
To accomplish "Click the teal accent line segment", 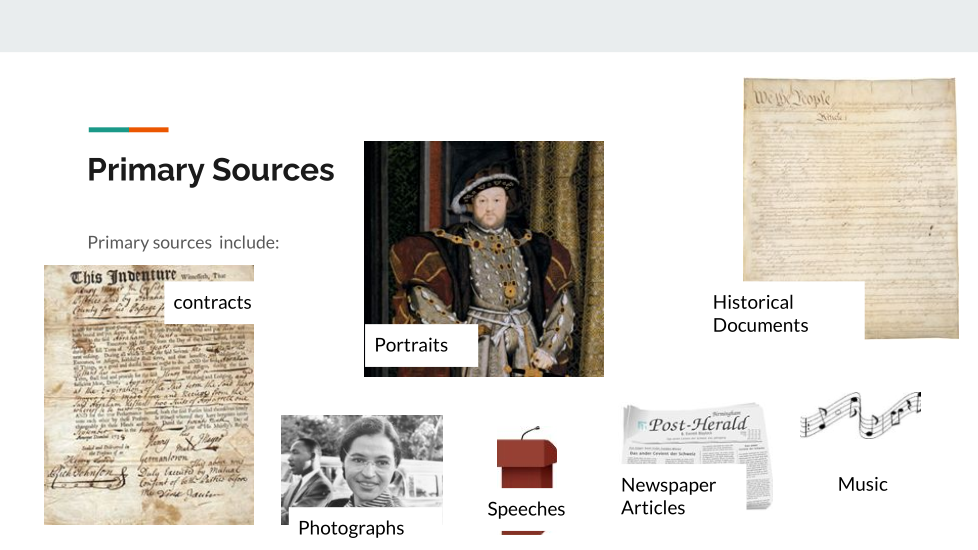I will click(108, 129).
